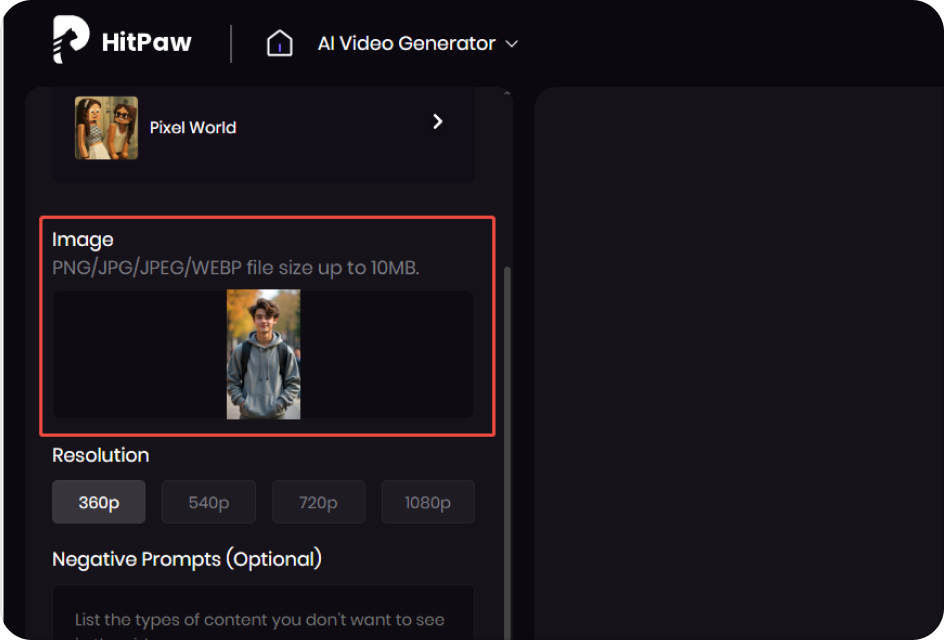The image size is (944, 640).
Task: Select the Pixel World template thumbnail
Action: point(105,127)
